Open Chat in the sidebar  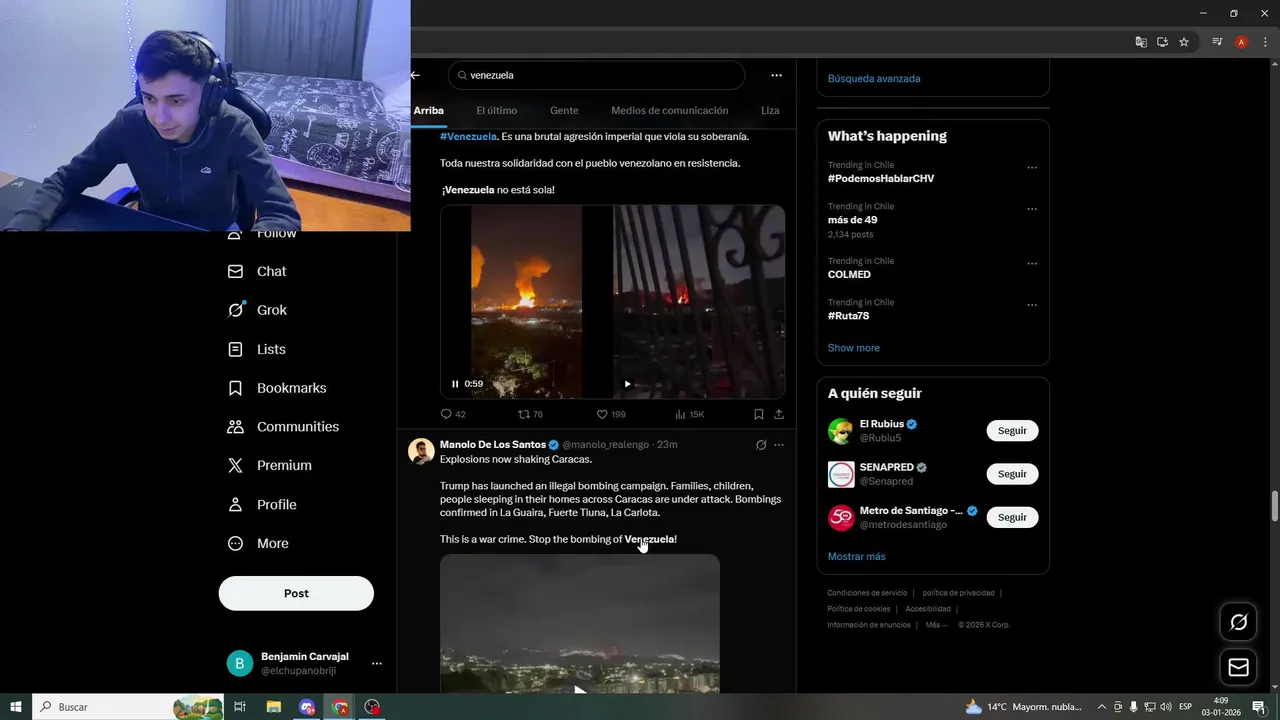click(x=256, y=271)
